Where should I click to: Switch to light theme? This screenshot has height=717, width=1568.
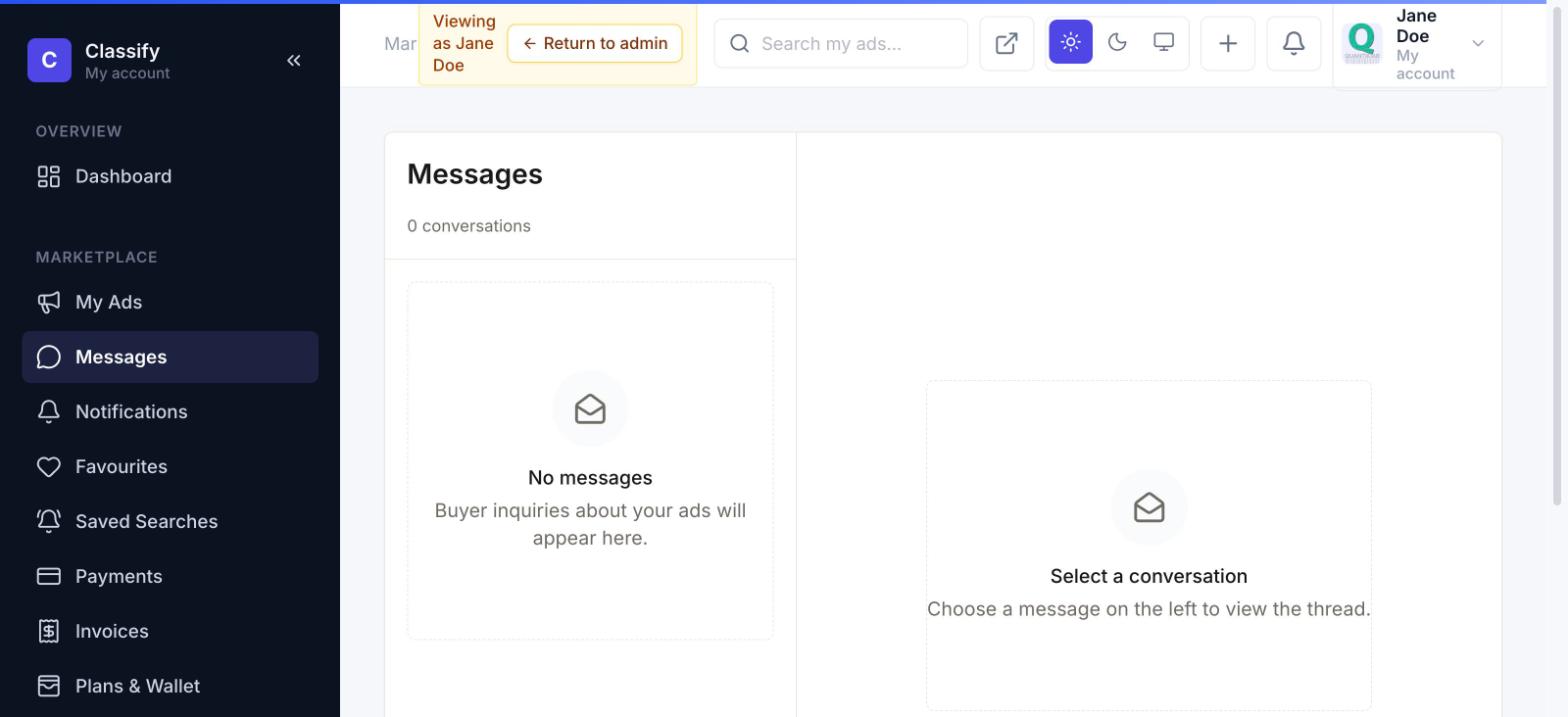coord(1071,42)
